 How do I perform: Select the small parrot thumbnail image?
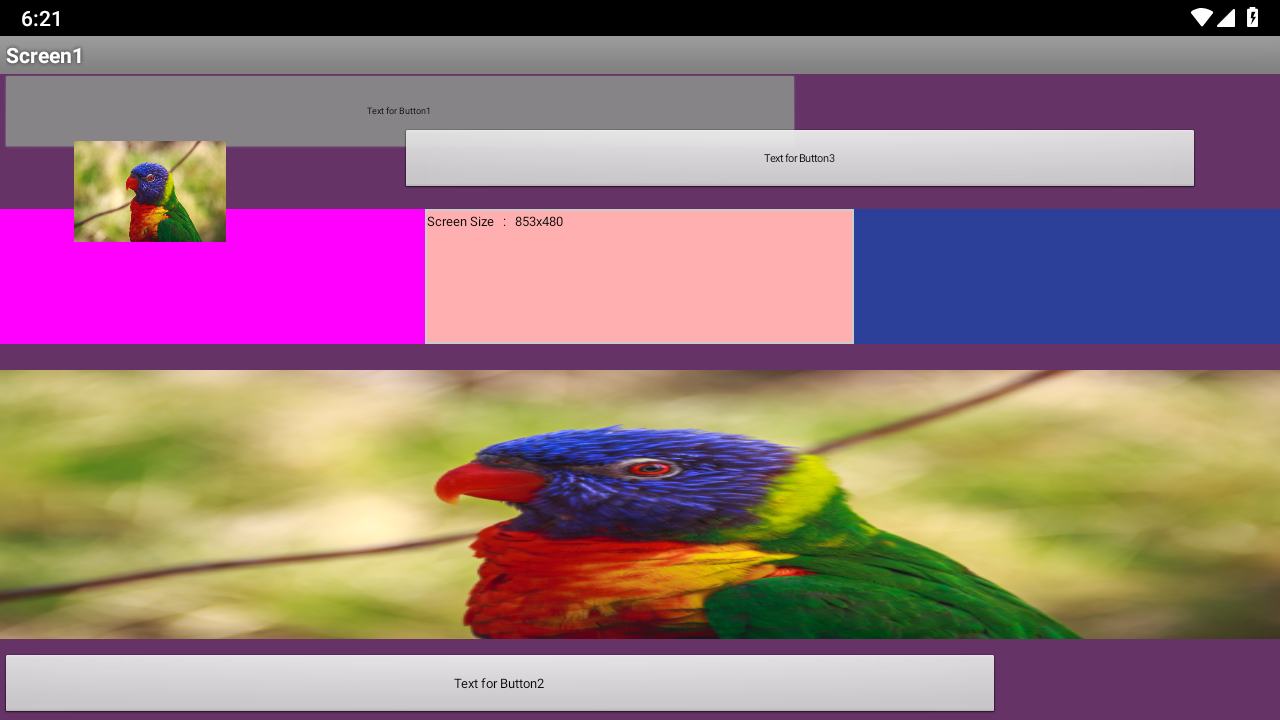click(x=150, y=191)
